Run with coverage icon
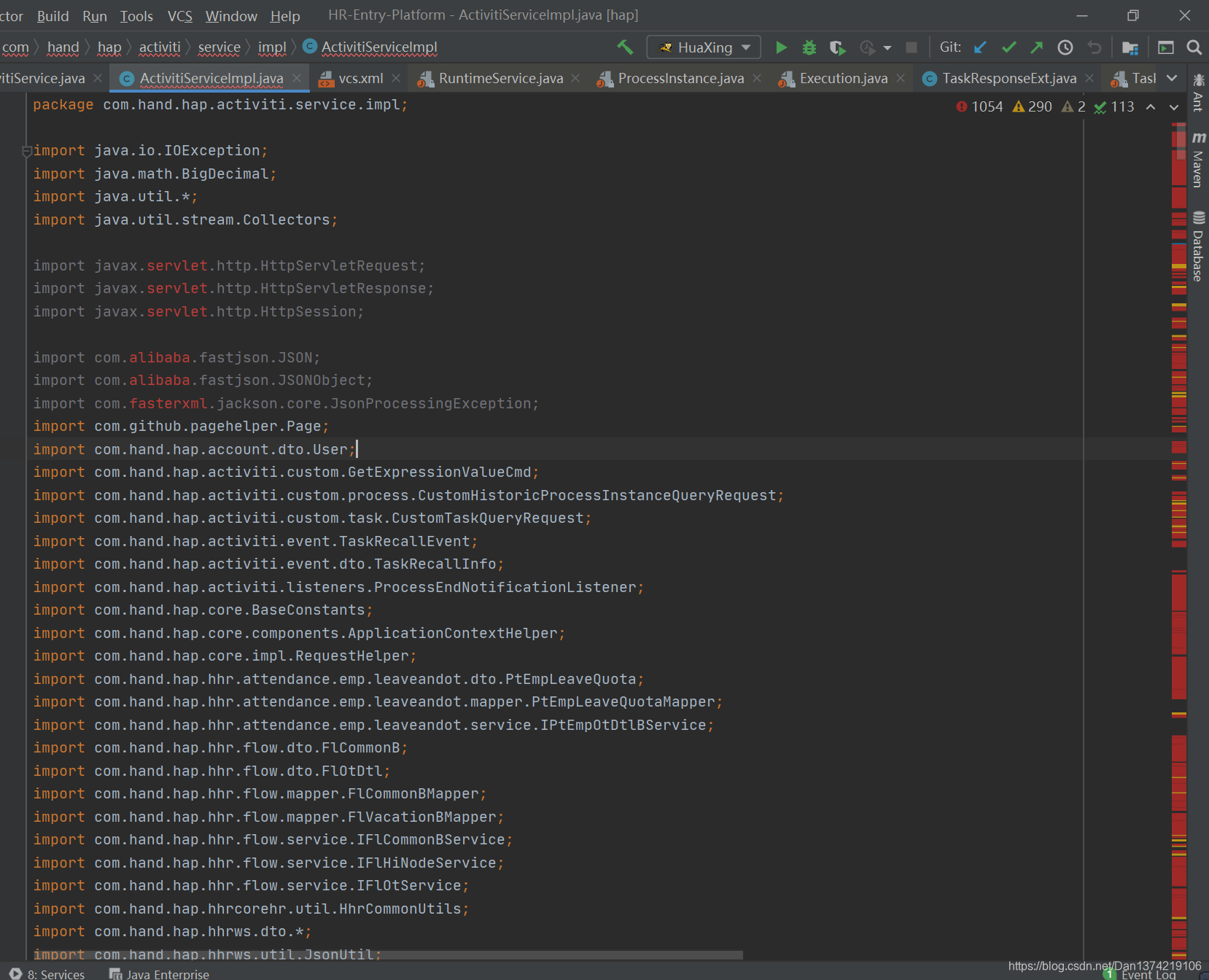The width and height of the screenshot is (1209, 980). pyautogui.click(x=838, y=47)
